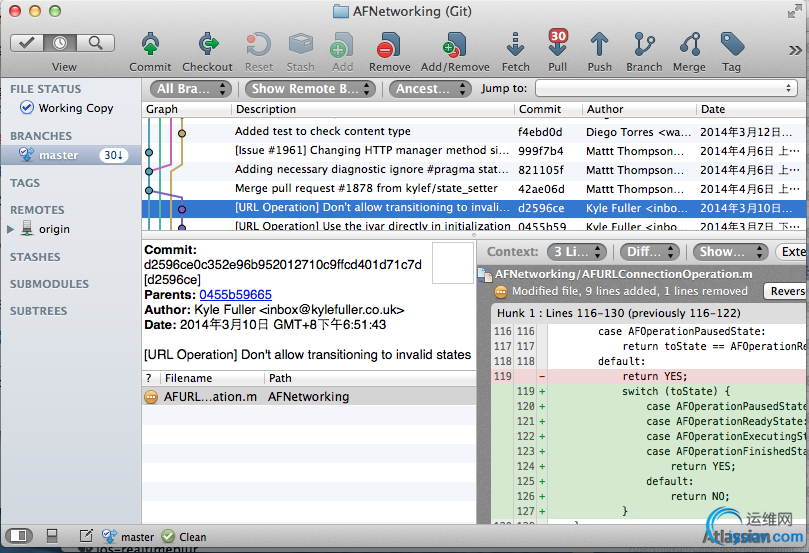Image resolution: width=809 pixels, height=553 pixels.
Task: Select commit d2596ce highlighted row
Action: pos(474,208)
